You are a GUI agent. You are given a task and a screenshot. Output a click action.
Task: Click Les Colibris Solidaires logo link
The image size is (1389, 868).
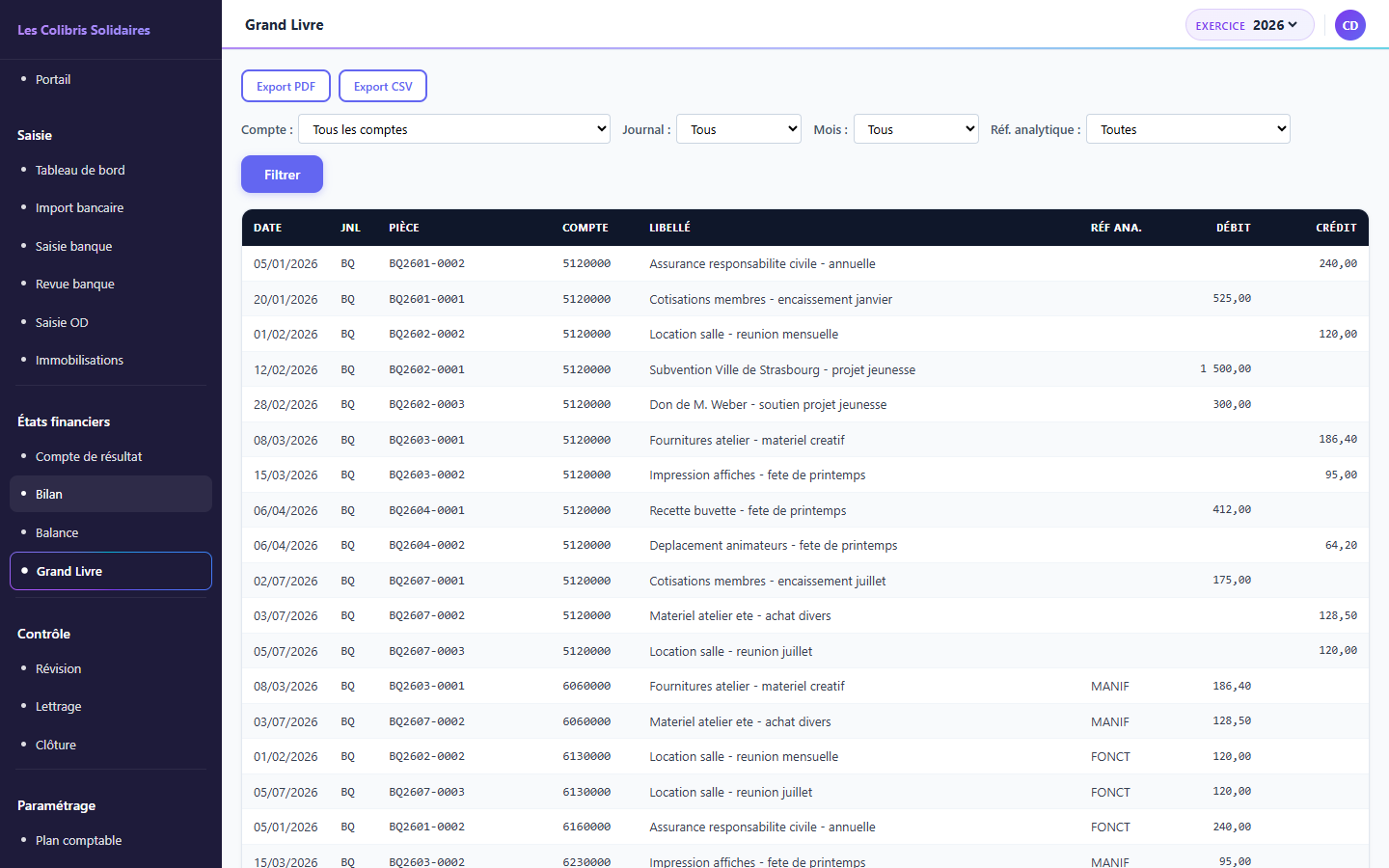[x=84, y=30]
